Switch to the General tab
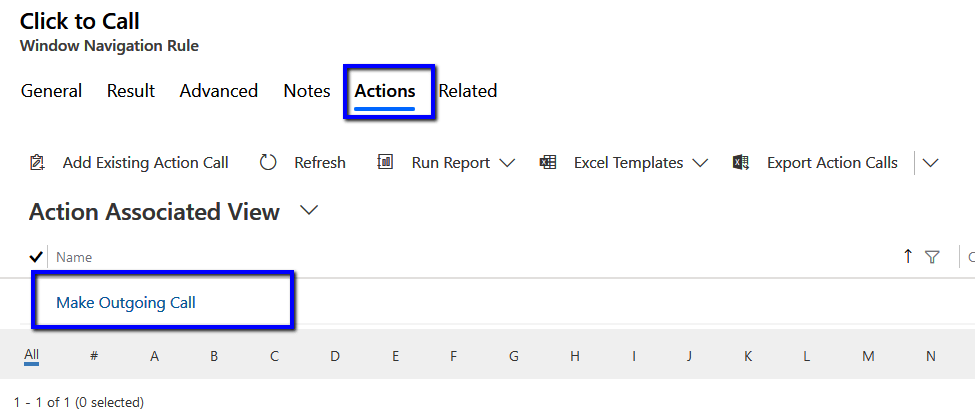Viewport: 975px width, 415px height. pos(51,91)
